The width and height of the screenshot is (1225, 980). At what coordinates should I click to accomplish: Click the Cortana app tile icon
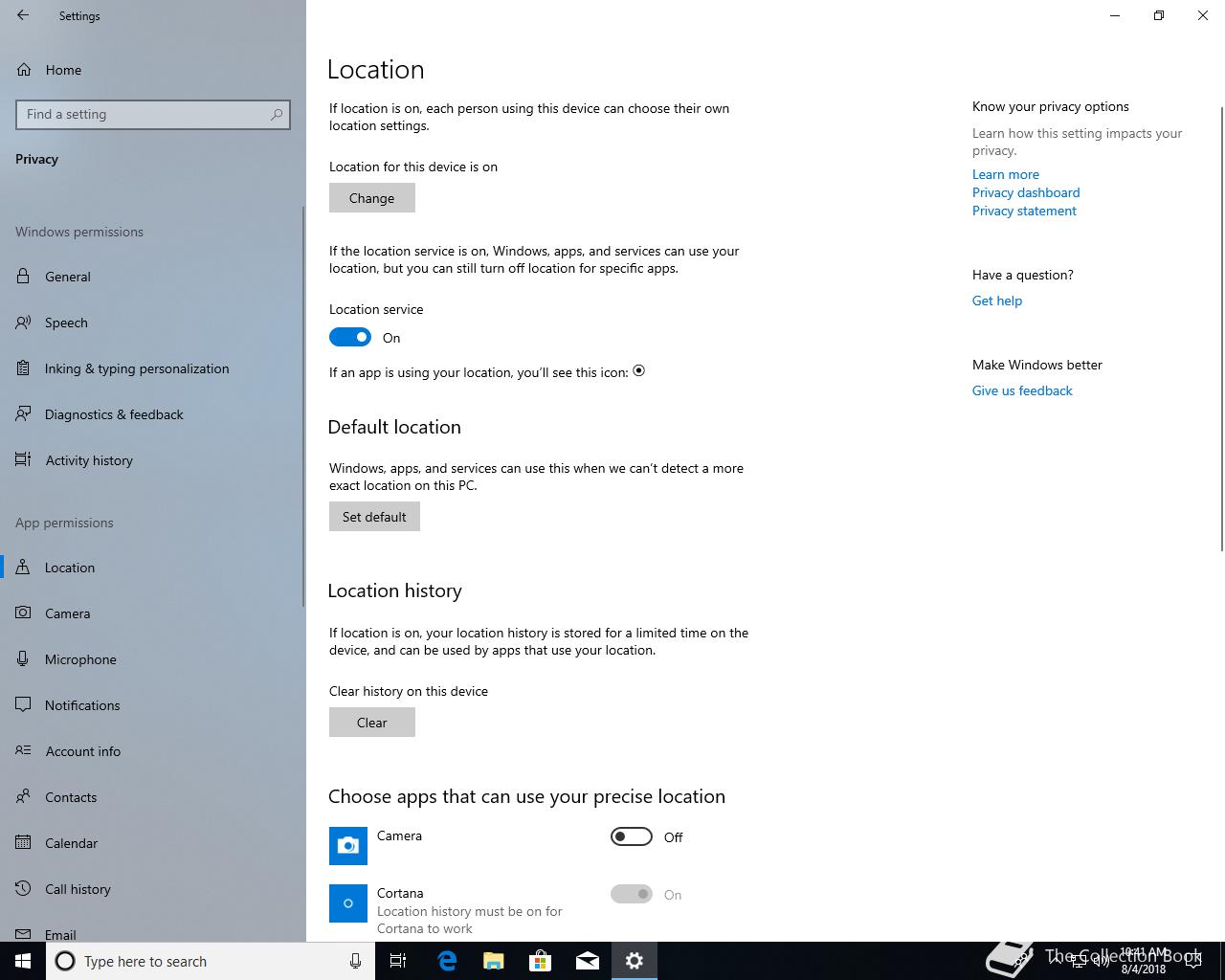pyautogui.click(x=348, y=903)
